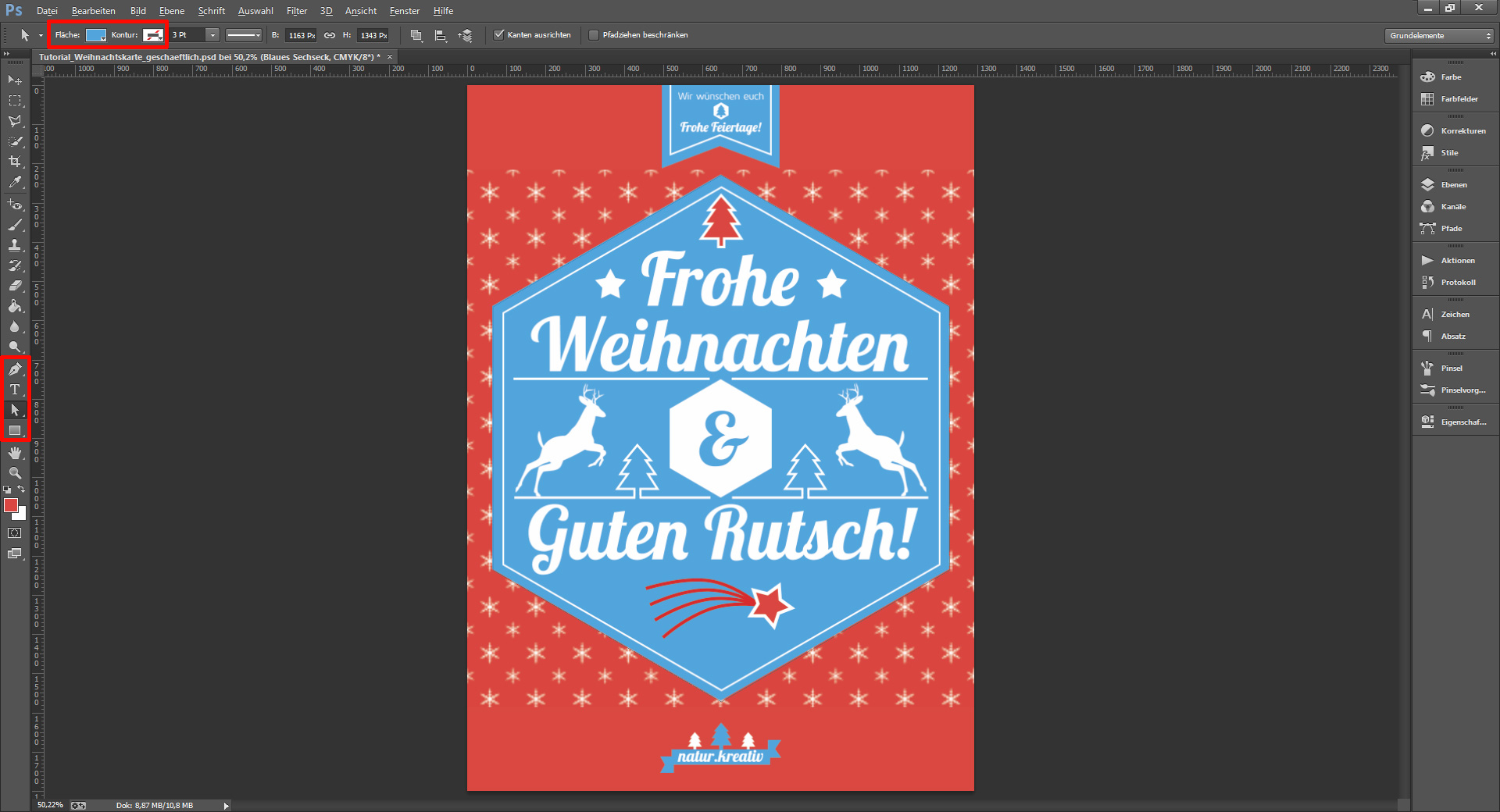Open the Protokoll panel

pyautogui.click(x=1458, y=282)
